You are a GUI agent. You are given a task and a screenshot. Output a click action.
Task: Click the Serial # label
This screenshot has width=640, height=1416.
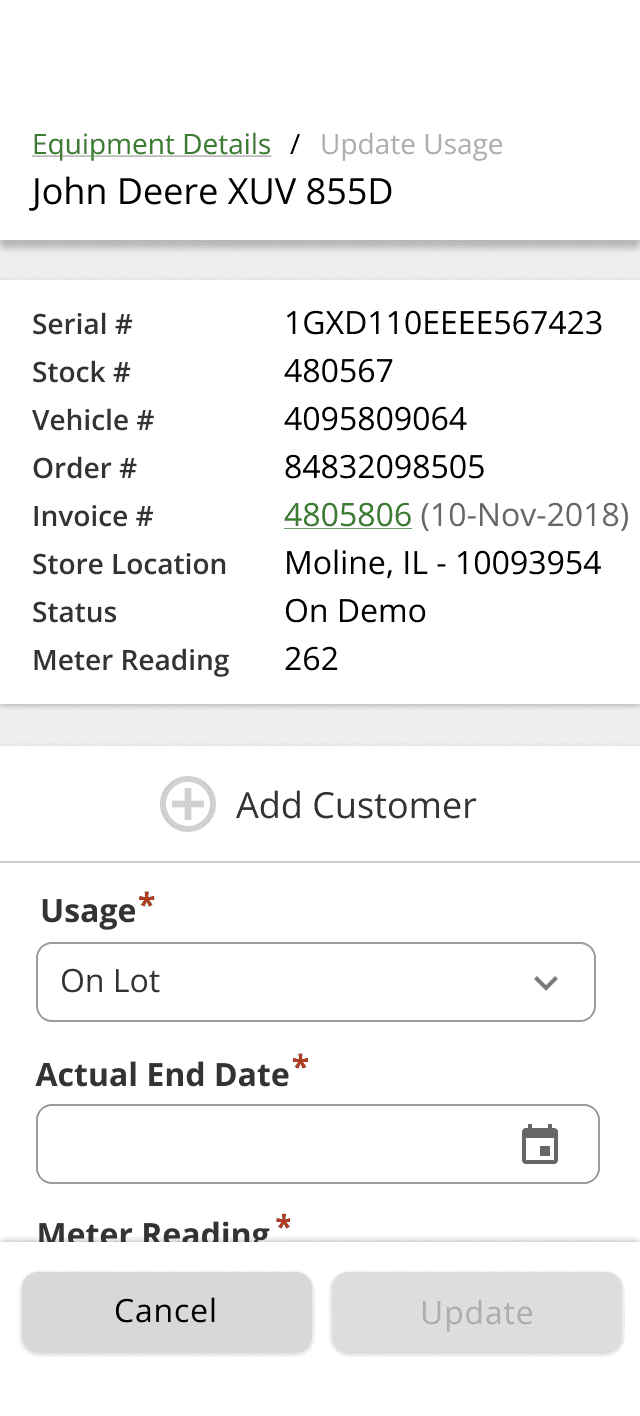tap(82, 324)
